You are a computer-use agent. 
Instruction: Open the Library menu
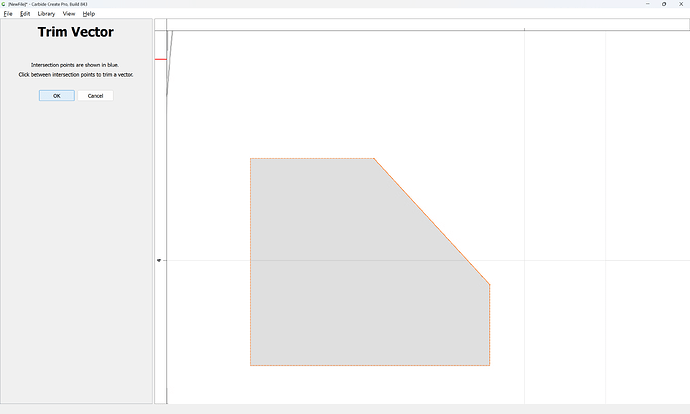click(x=46, y=14)
